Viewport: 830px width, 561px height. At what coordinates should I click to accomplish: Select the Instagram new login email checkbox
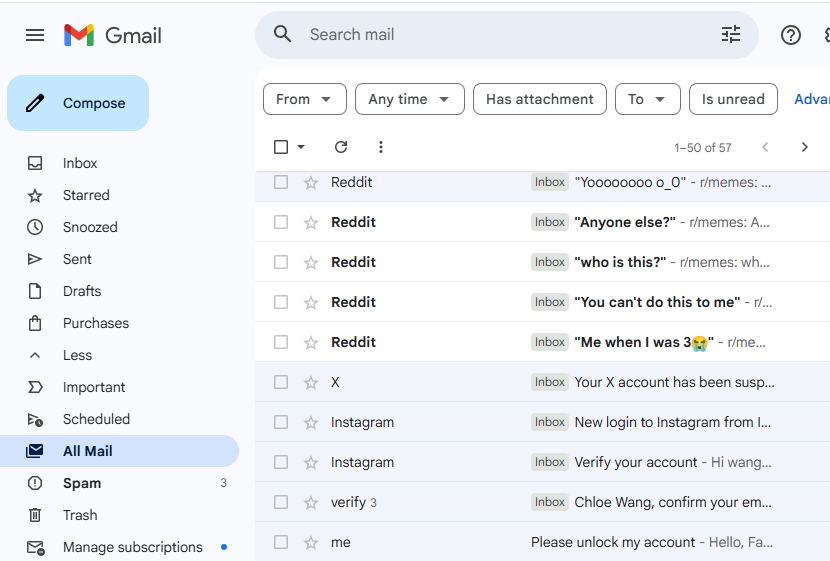pyautogui.click(x=281, y=422)
